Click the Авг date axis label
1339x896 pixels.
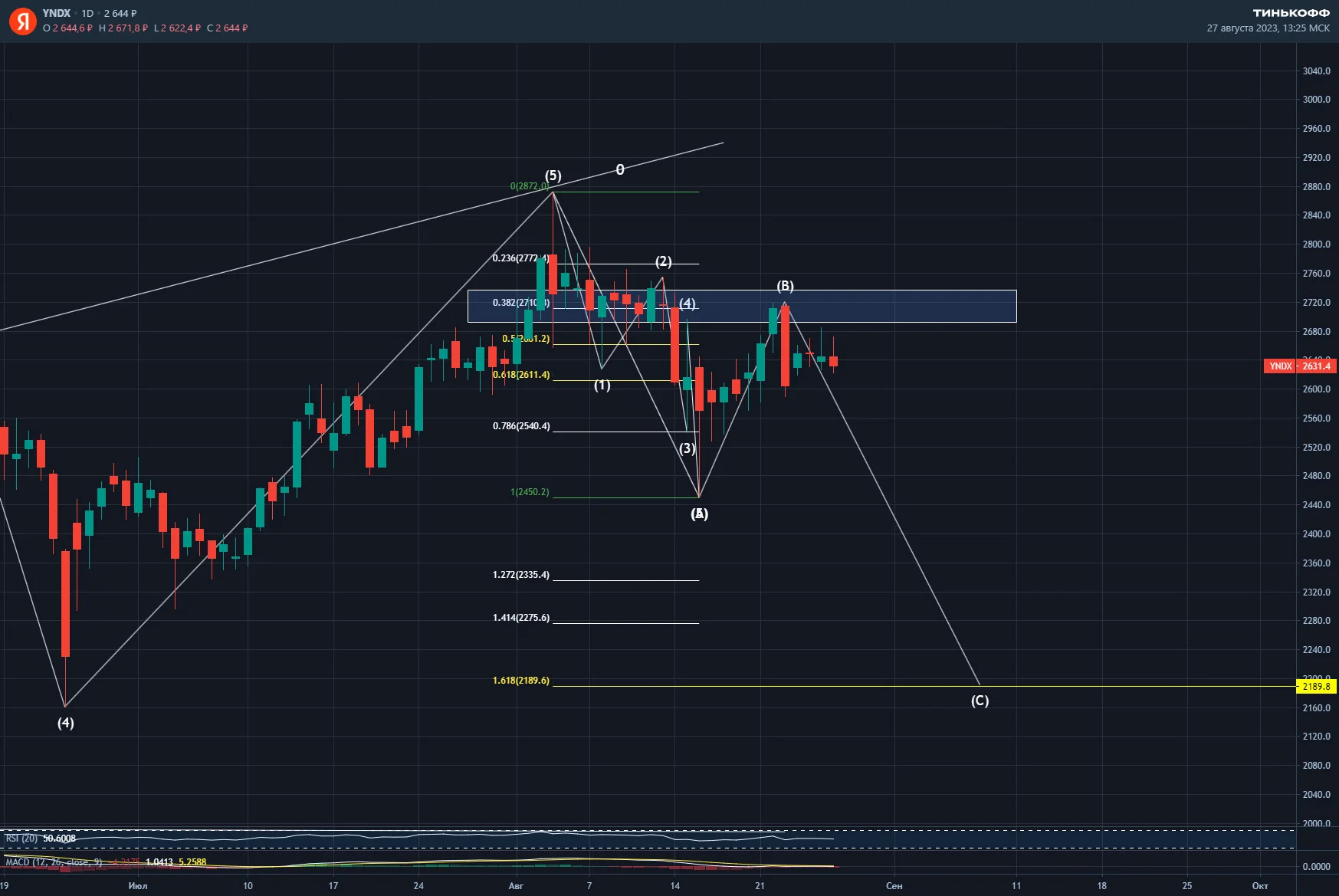(x=516, y=886)
